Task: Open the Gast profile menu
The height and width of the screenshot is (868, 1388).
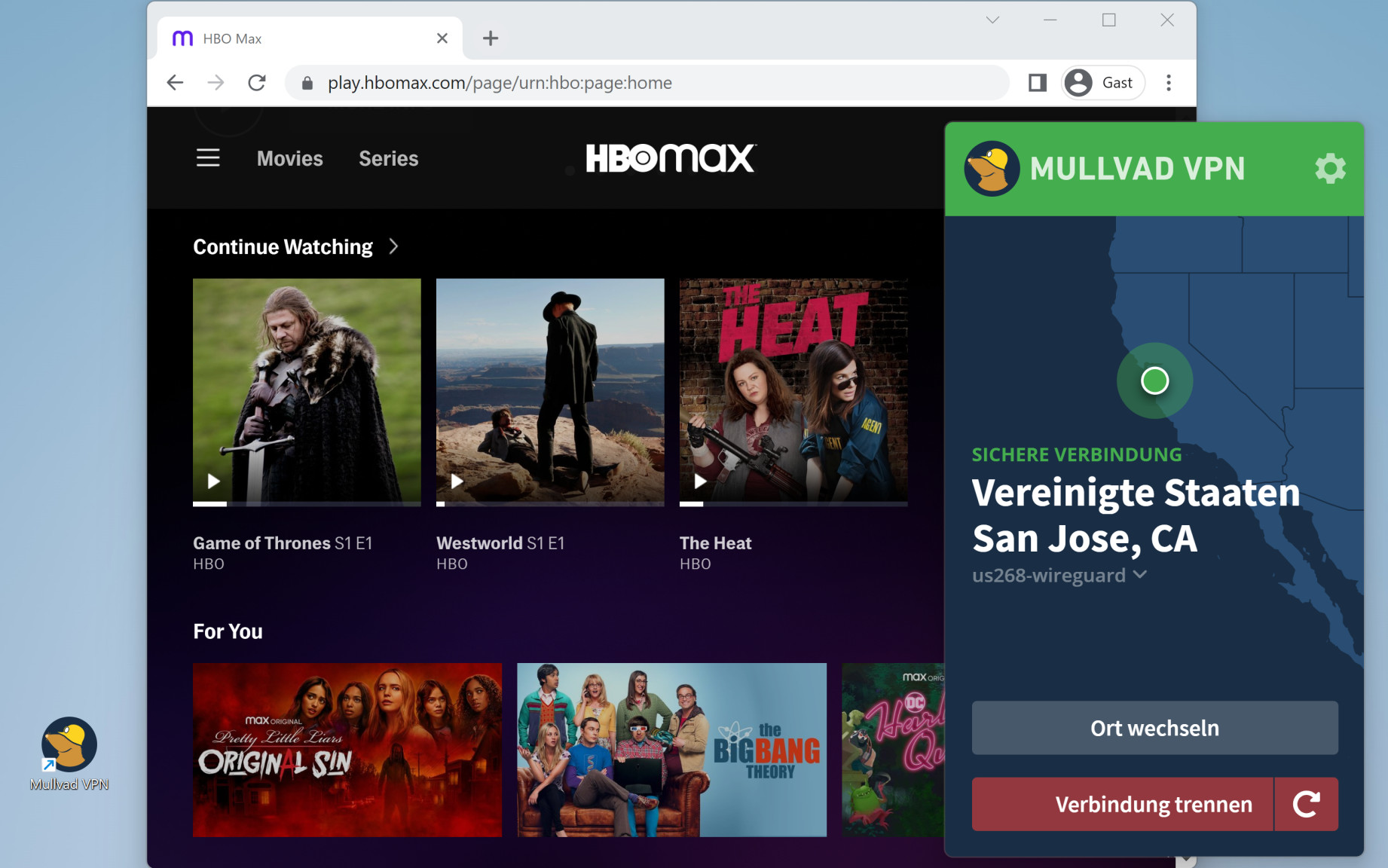Action: 1103,83
